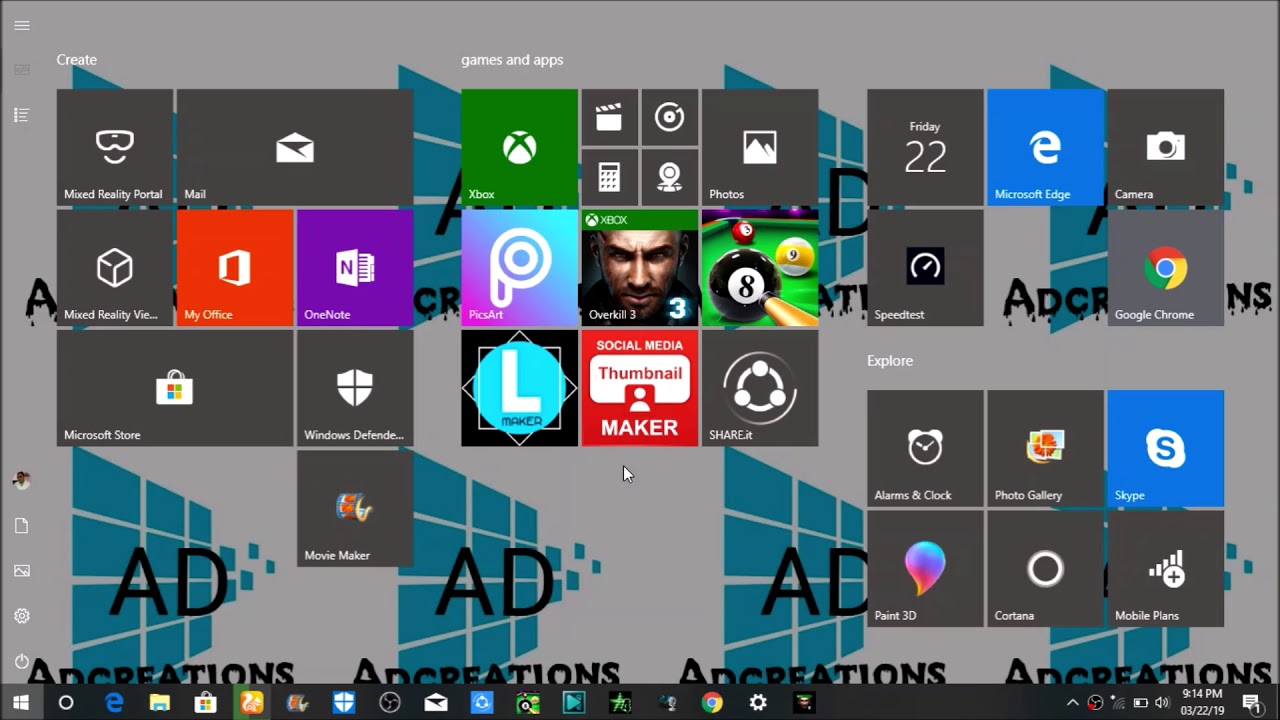Launch the 8 Ball Pool game tile
The height and width of the screenshot is (720, 1280).
pyautogui.click(x=760, y=267)
